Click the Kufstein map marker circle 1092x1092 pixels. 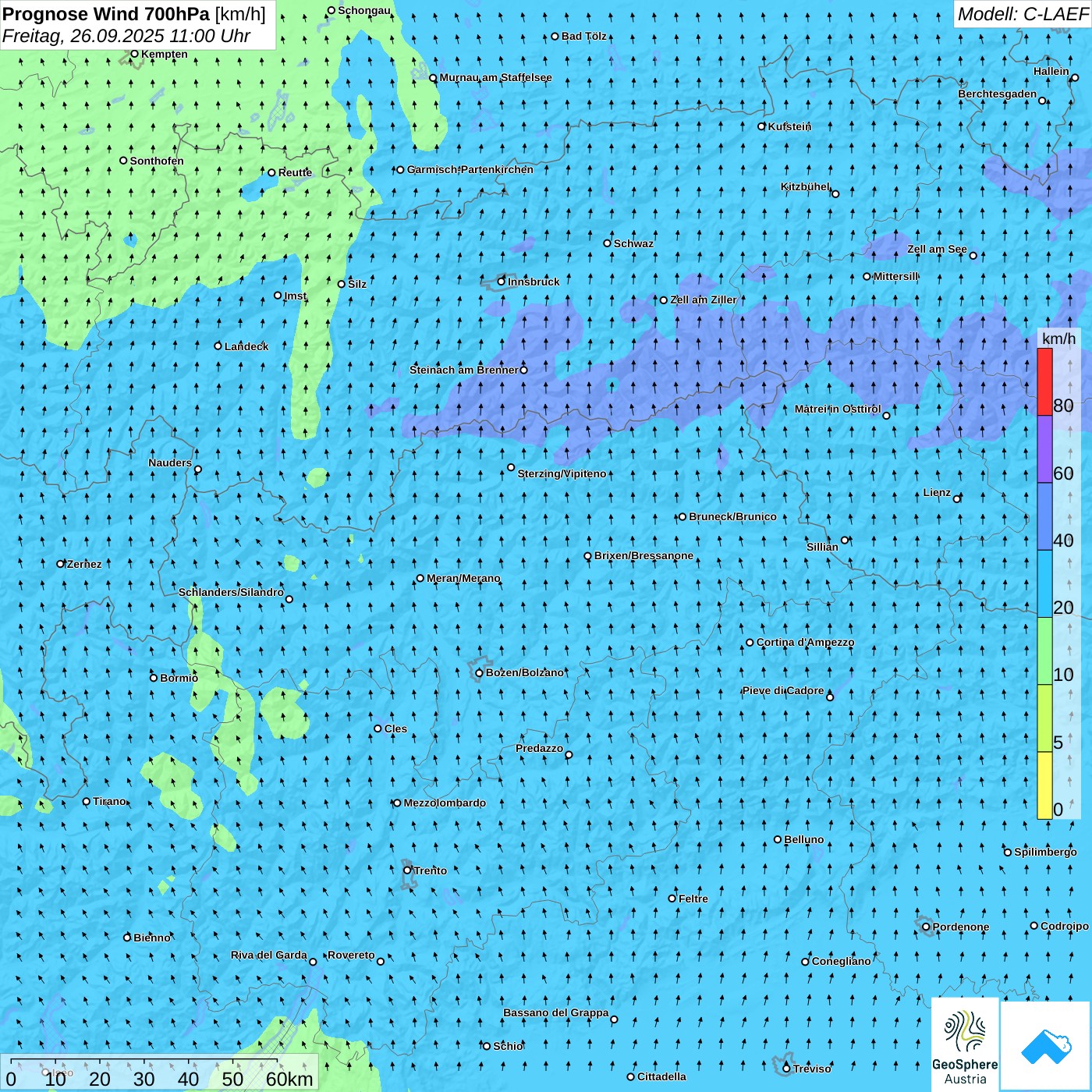tap(762, 126)
